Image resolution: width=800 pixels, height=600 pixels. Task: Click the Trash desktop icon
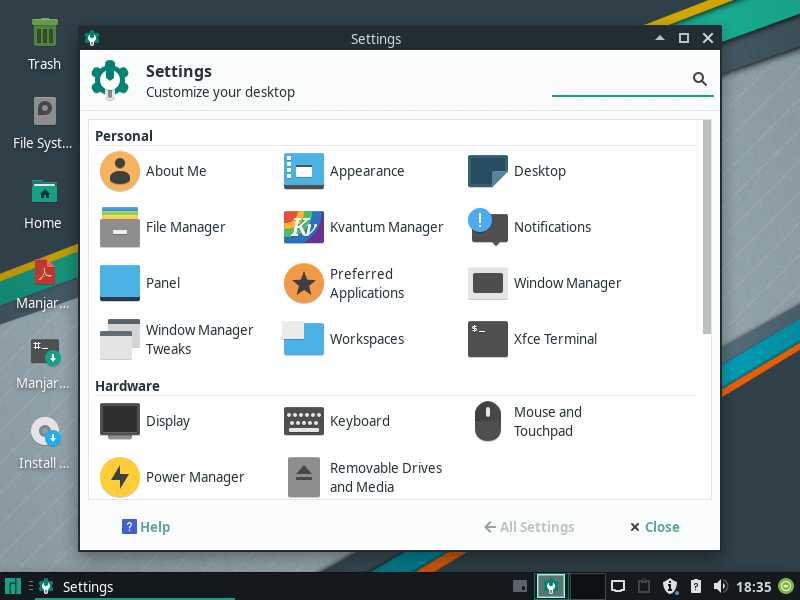point(44,33)
